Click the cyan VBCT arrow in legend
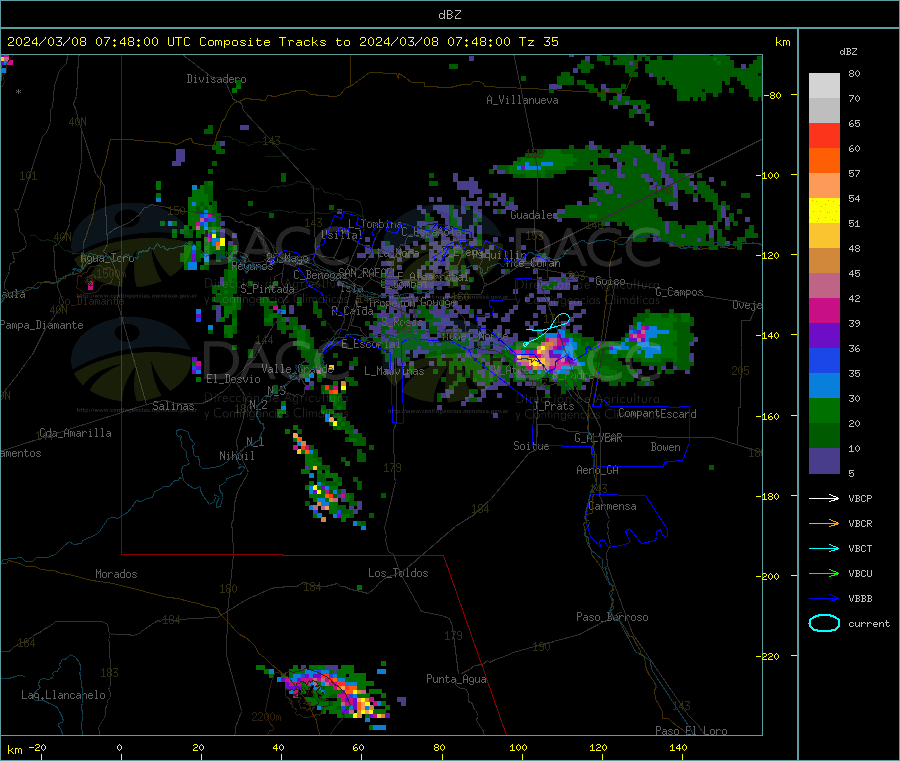Viewport: 900px width, 761px height. (824, 548)
